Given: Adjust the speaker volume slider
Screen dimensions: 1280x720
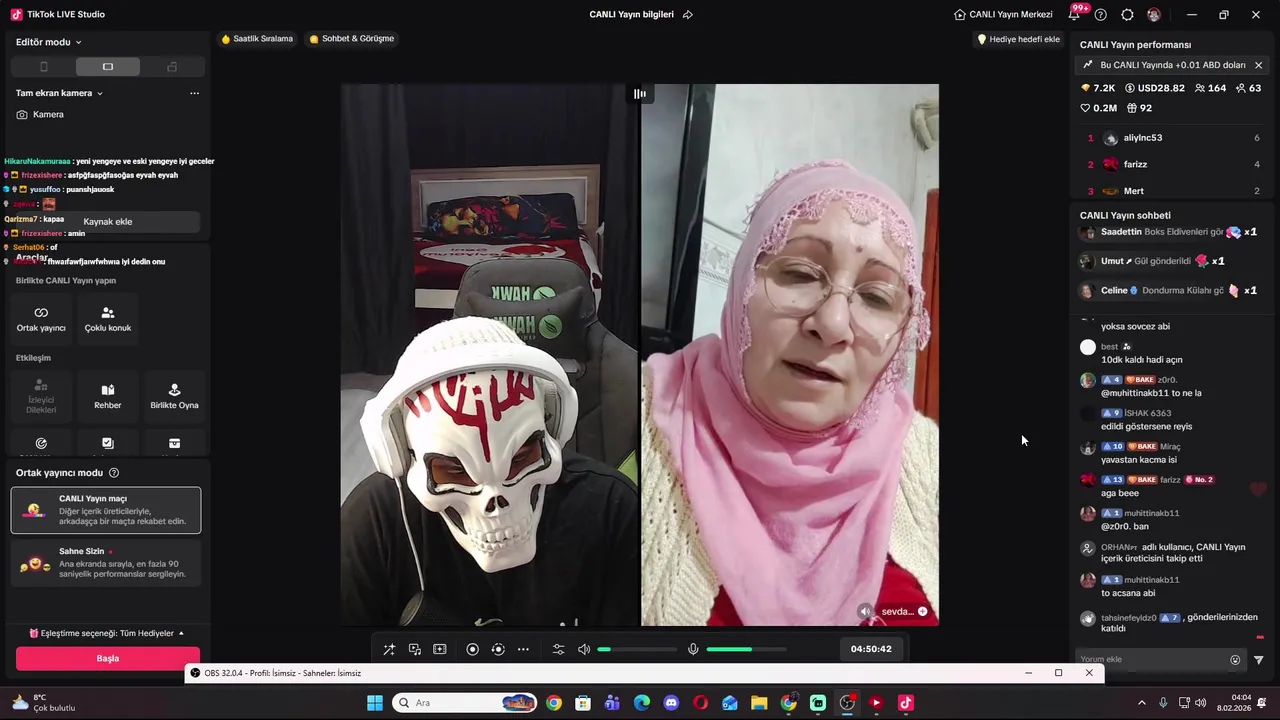Looking at the screenshot, I should pos(637,649).
